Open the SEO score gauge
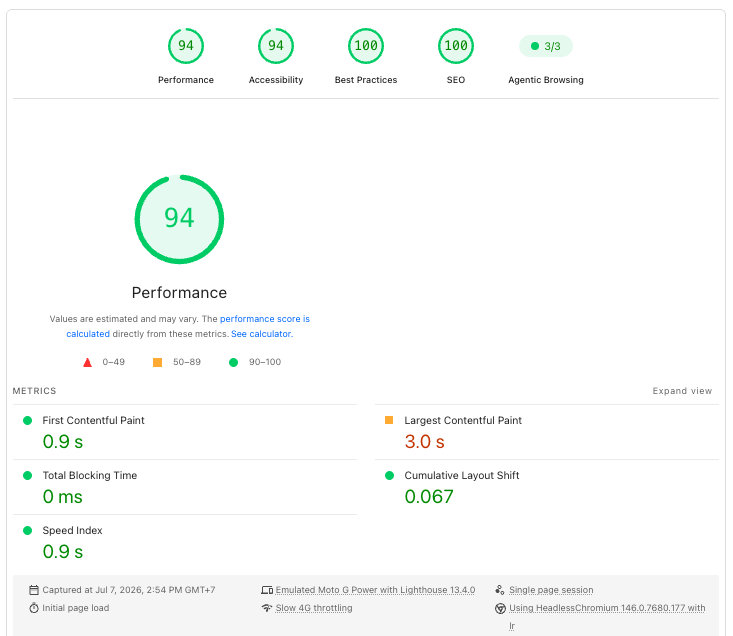 point(456,46)
